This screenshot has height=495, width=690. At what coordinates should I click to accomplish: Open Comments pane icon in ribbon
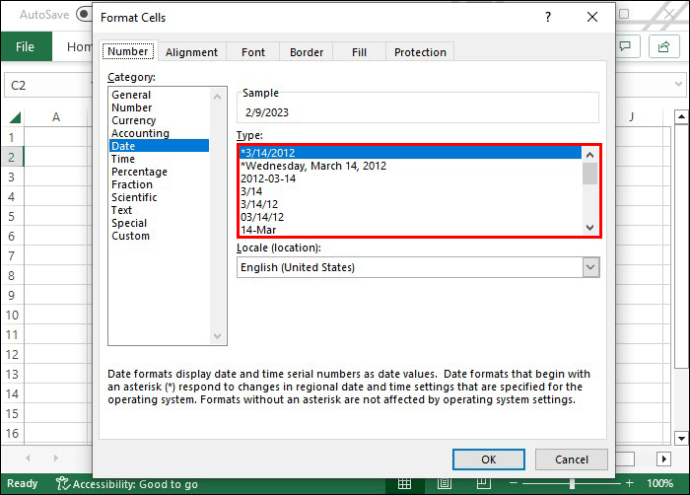pyautogui.click(x=628, y=47)
